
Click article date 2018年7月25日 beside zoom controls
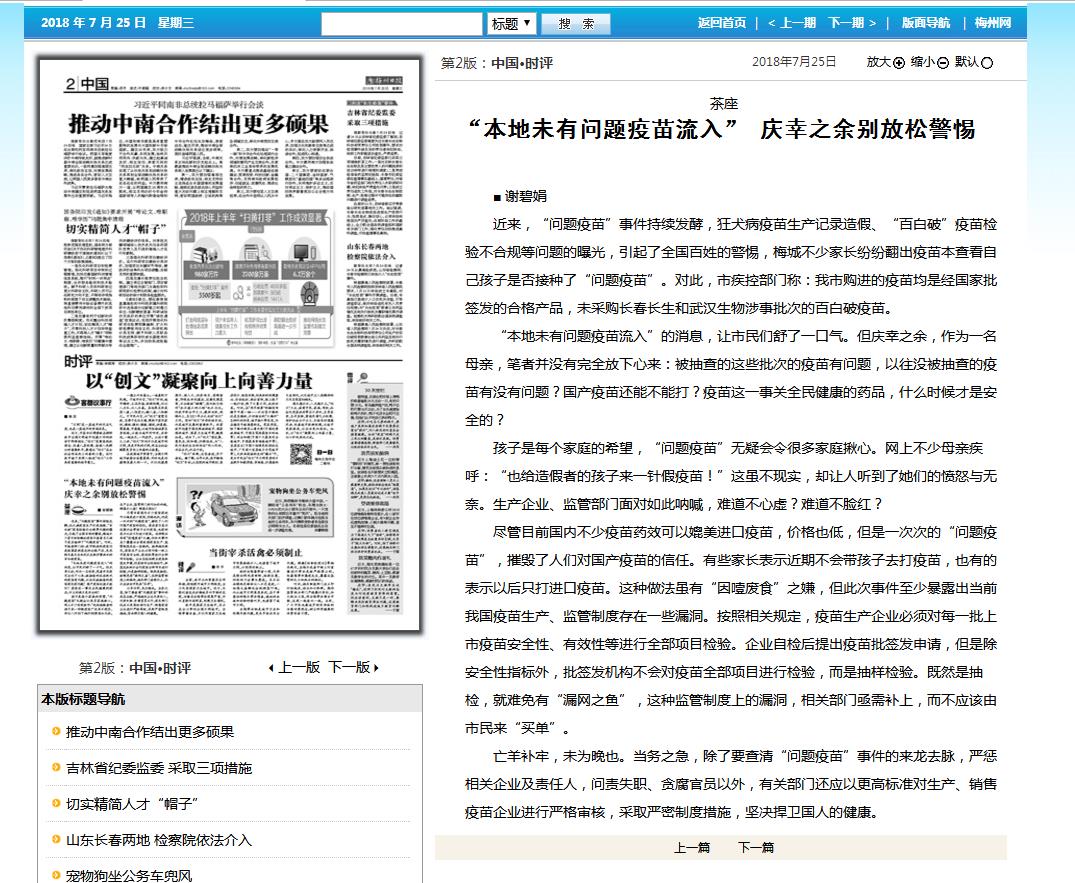pyautogui.click(x=794, y=62)
